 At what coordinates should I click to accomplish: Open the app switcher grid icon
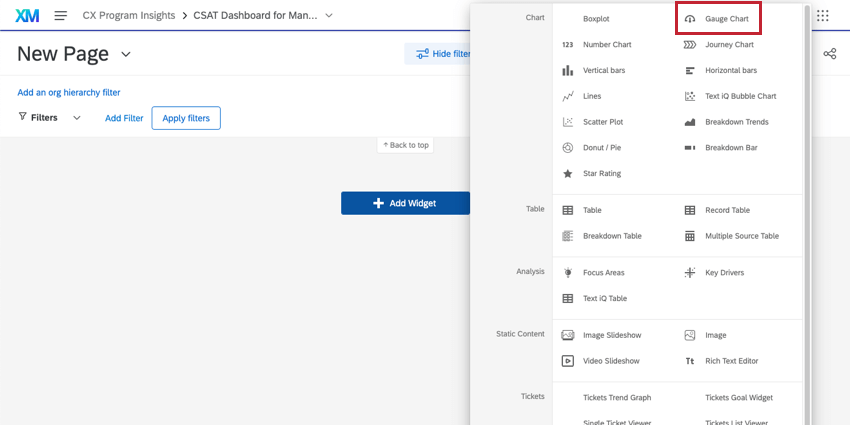pyautogui.click(x=822, y=16)
